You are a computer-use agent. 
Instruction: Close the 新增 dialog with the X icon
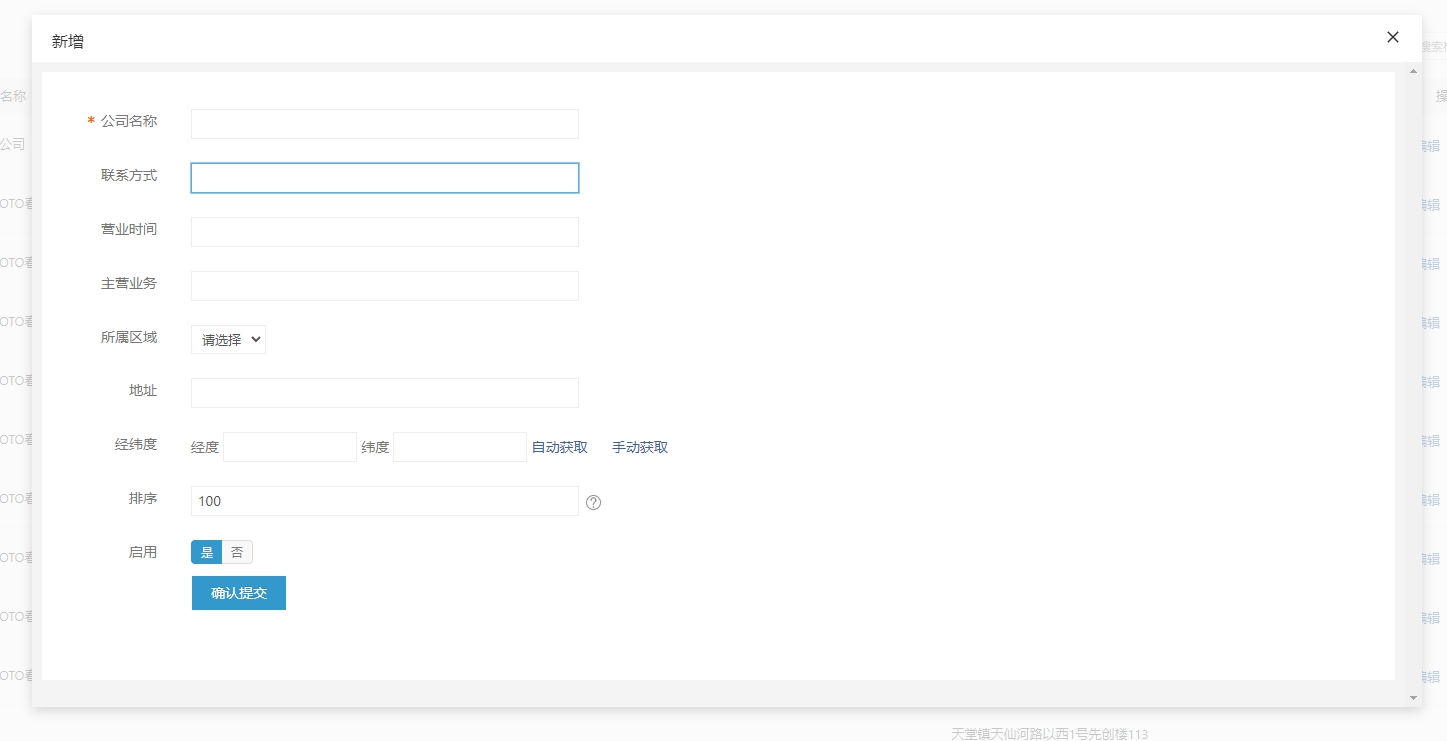tap(1392, 37)
